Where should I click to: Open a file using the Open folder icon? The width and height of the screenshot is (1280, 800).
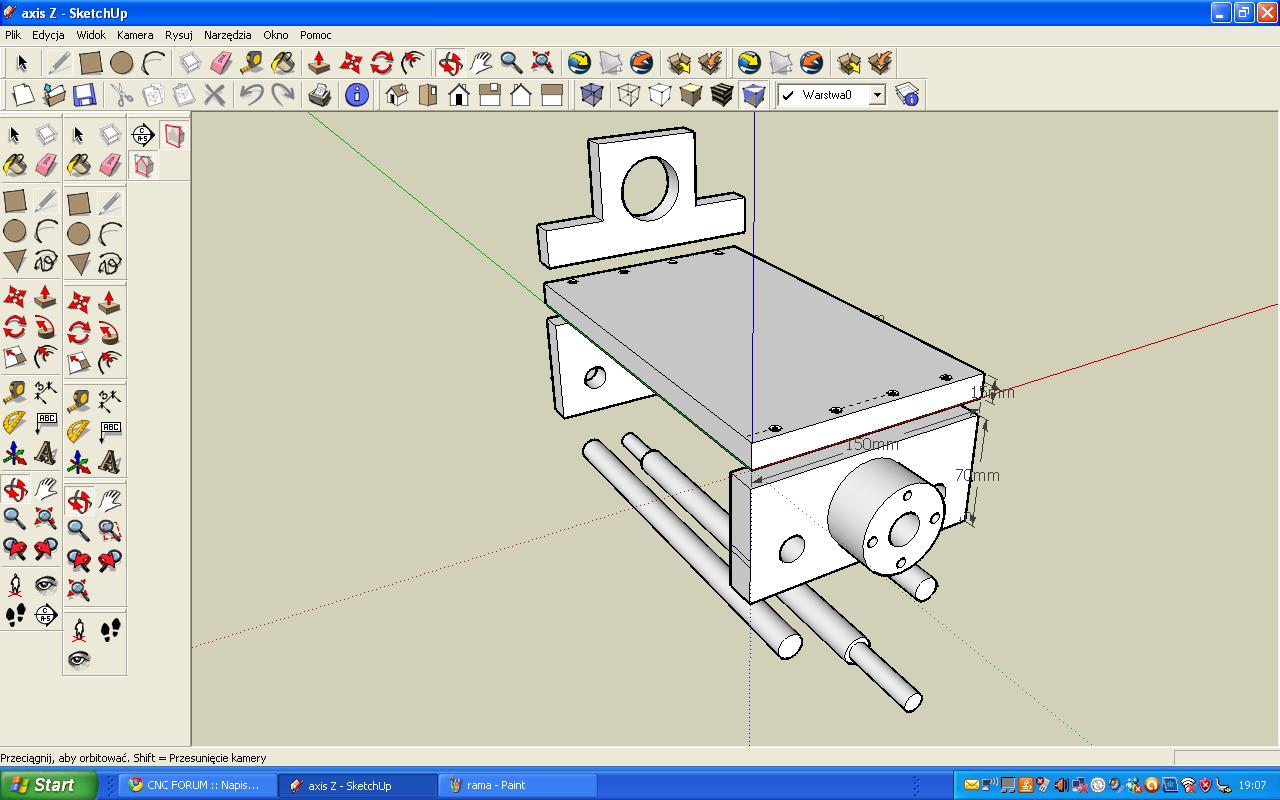54,95
